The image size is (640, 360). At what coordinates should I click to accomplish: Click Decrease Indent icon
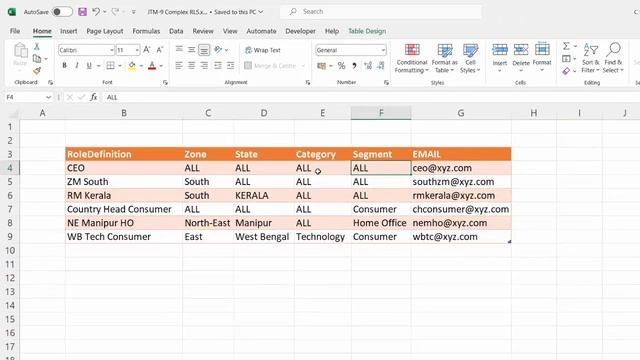pyautogui.click(x=218, y=65)
